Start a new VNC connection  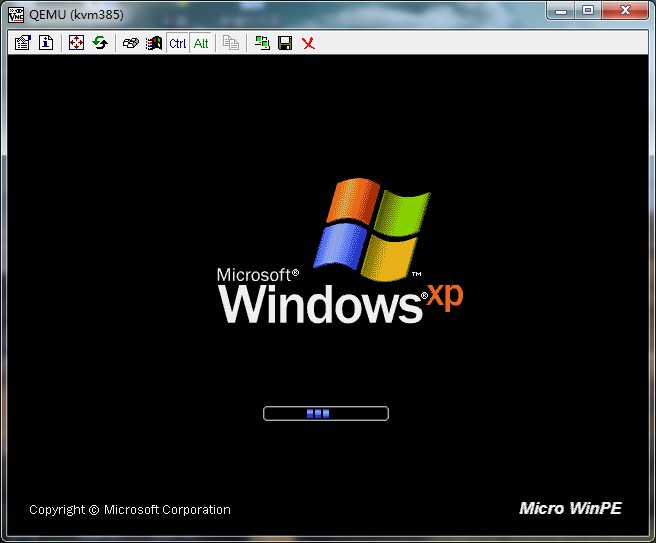262,43
